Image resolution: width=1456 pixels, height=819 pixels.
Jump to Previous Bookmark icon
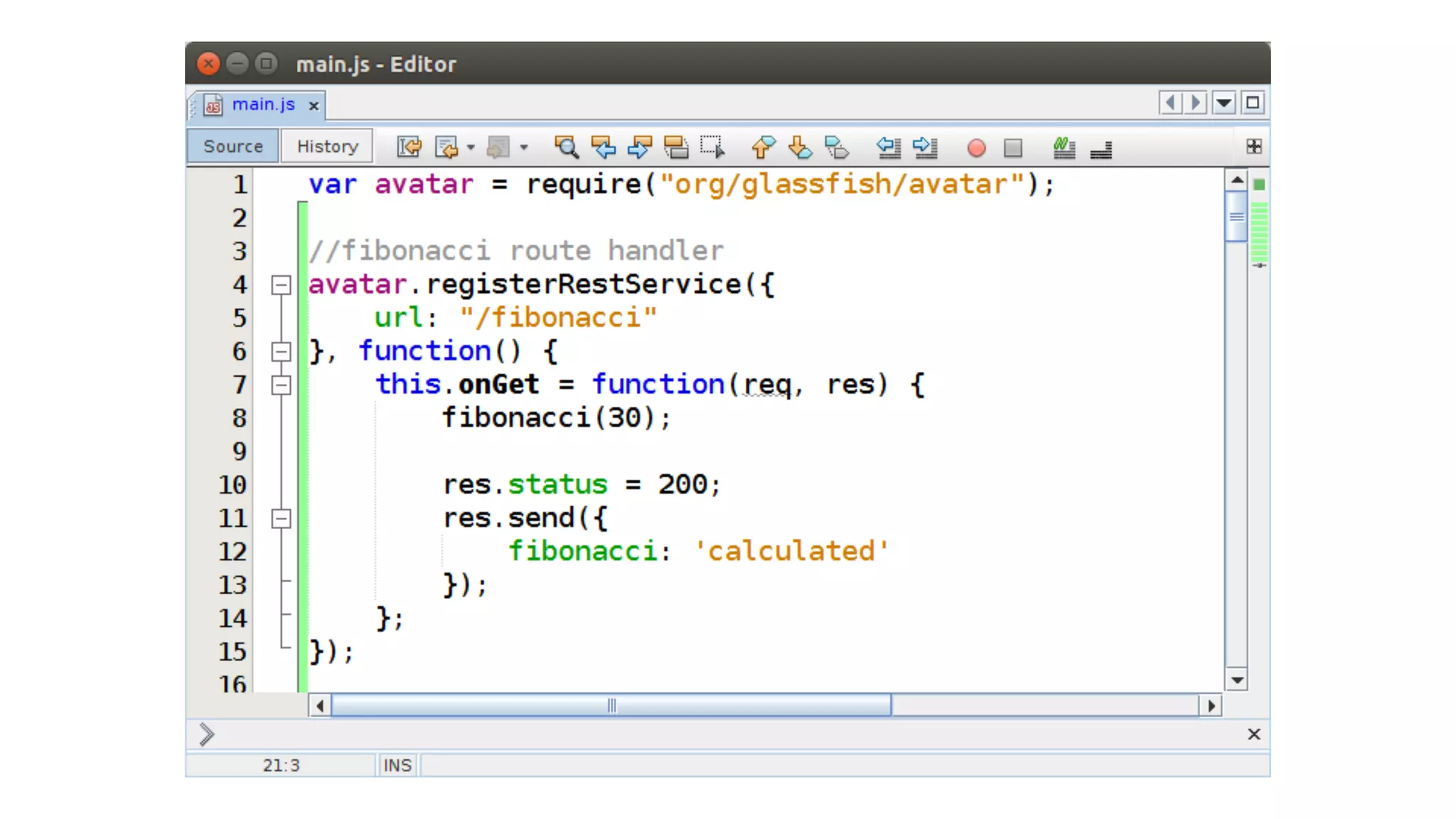(x=764, y=147)
